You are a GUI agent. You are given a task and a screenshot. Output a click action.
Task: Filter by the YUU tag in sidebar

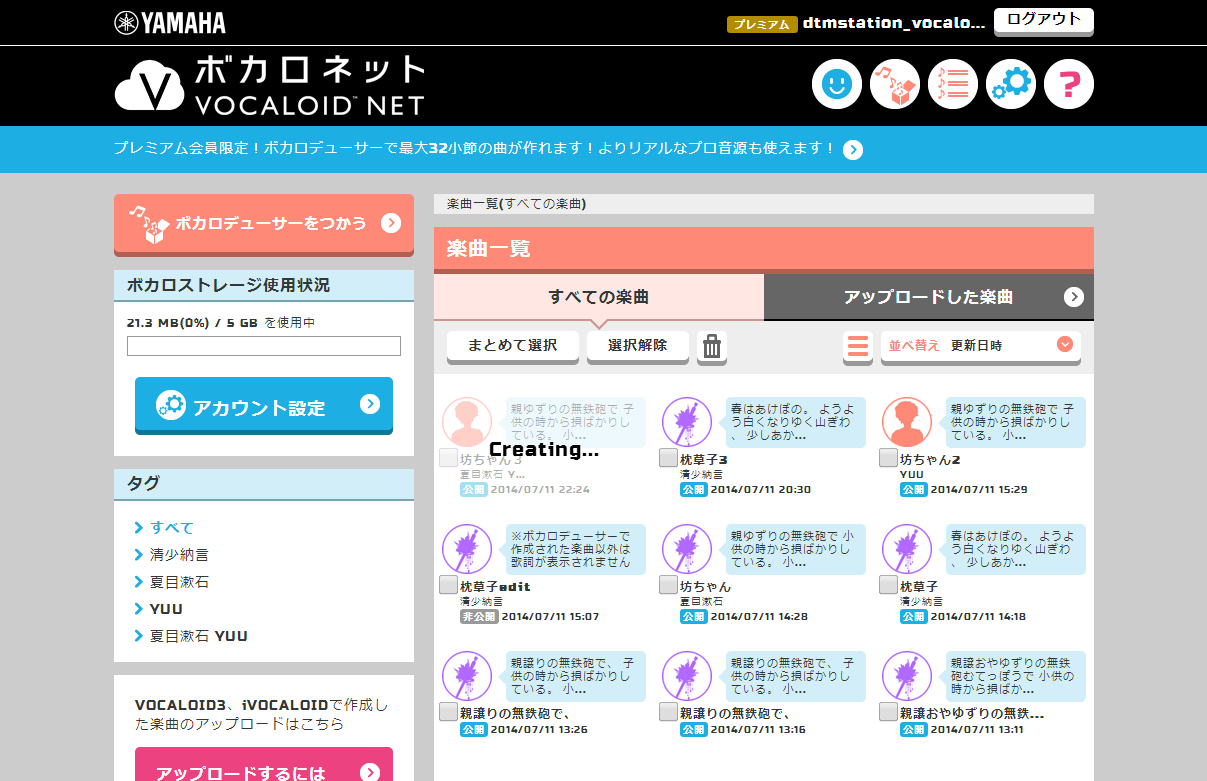point(166,608)
